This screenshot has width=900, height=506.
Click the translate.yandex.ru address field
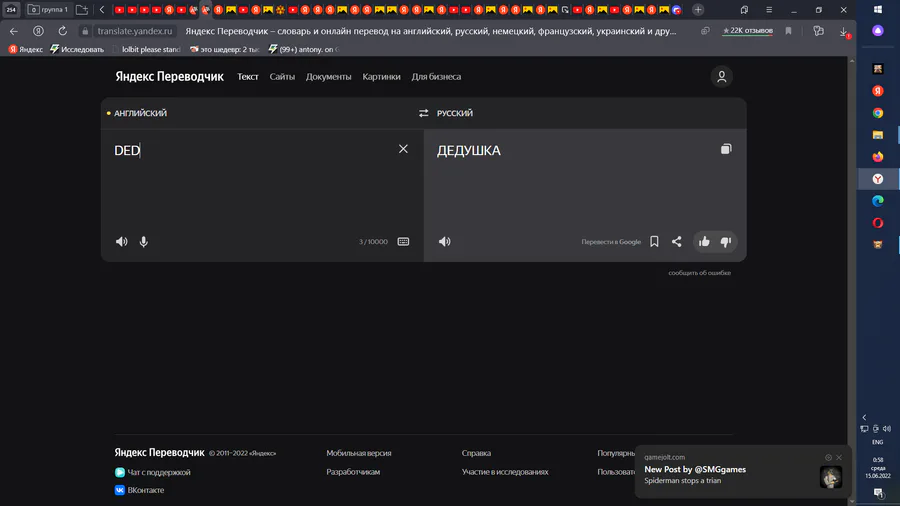coord(134,31)
